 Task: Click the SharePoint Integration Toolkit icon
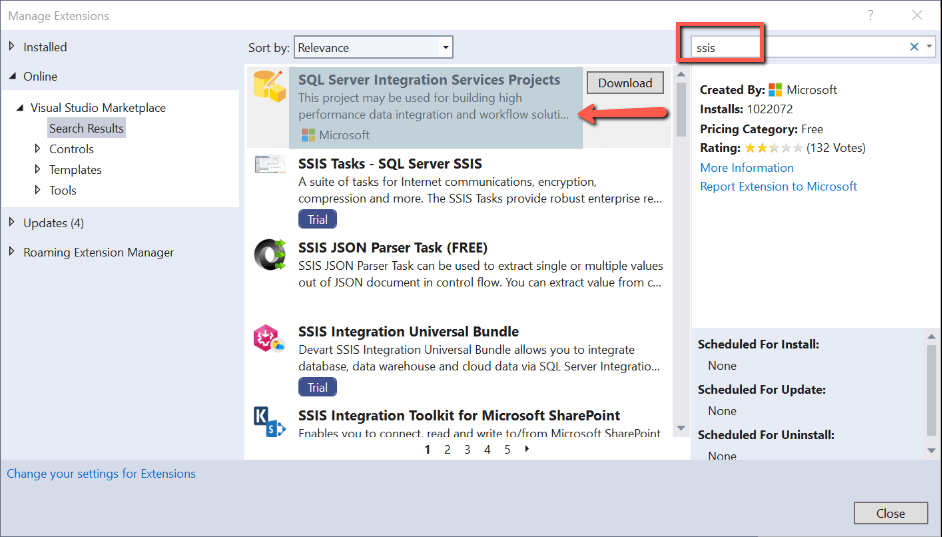pyautogui.click(x=270, y=422)
